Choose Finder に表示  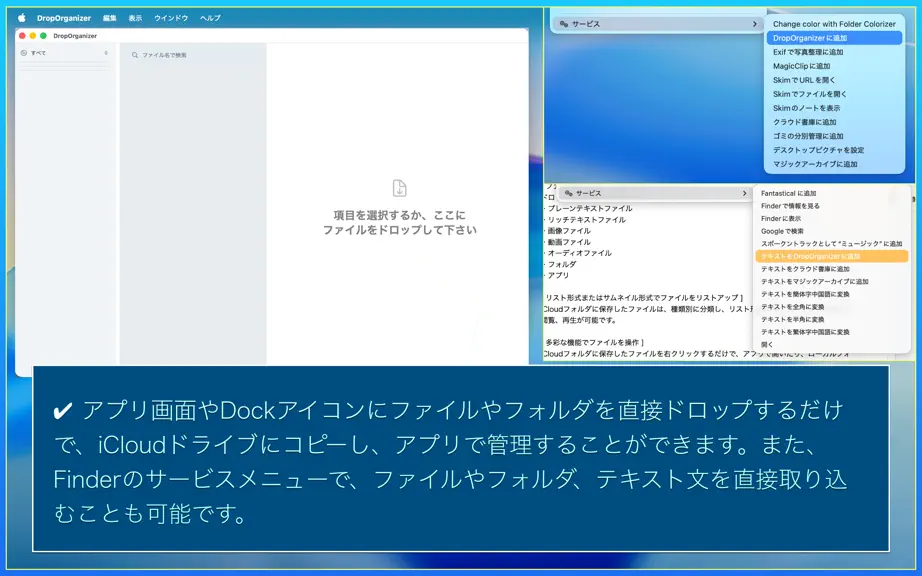pos(831,219)
